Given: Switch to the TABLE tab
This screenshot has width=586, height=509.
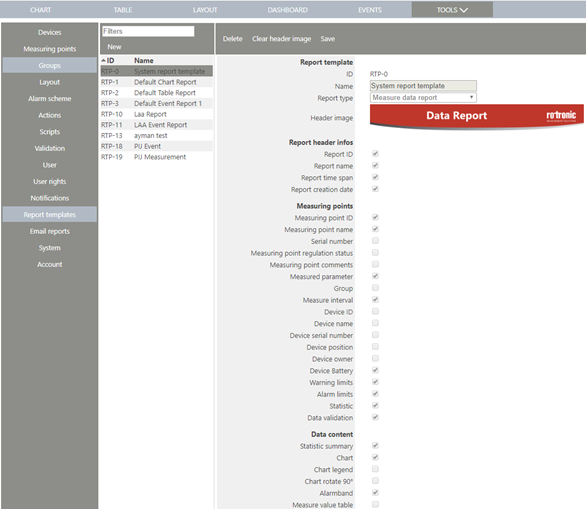Looking at the screenshot, I should click(123, 10).
